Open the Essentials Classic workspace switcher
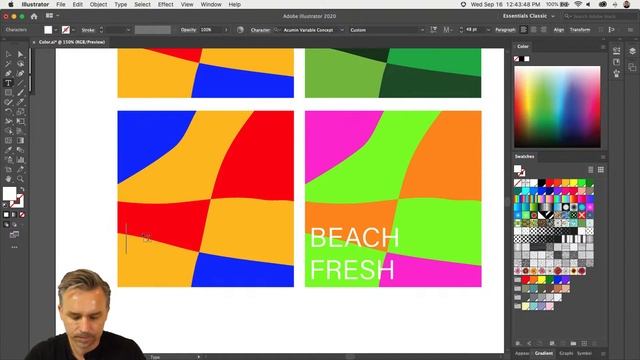Screen dimensions: 640x360 click(529, 16)
